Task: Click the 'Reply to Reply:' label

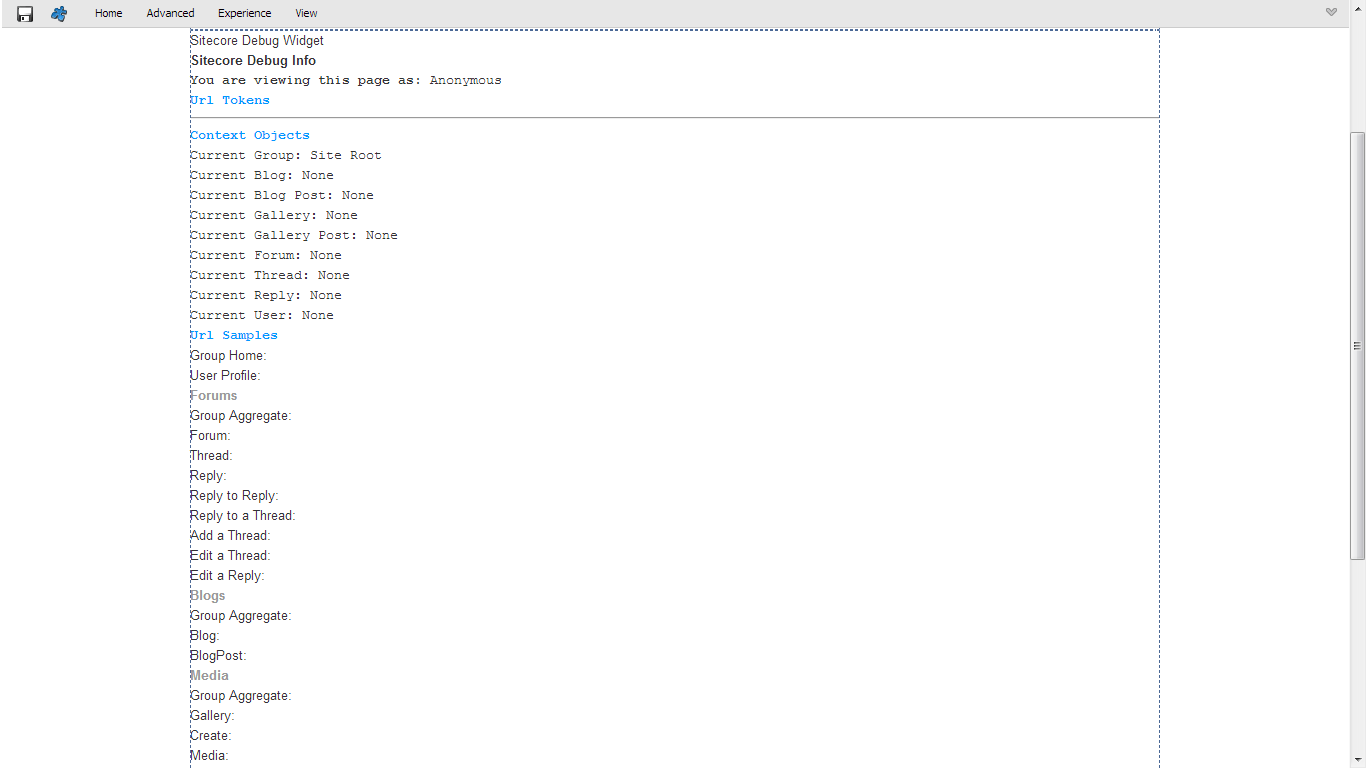Action: tap(234, 496)
